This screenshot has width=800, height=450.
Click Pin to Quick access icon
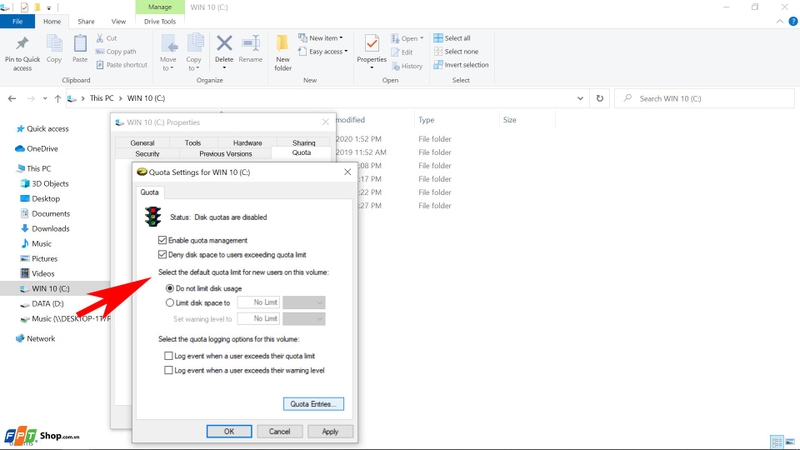(x=22, y=44)
